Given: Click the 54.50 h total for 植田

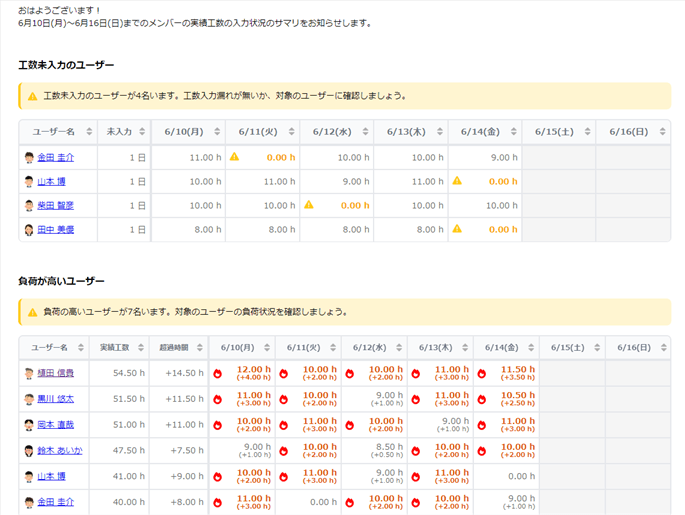Looking at the screenshot, I should (x=129, y=373).
